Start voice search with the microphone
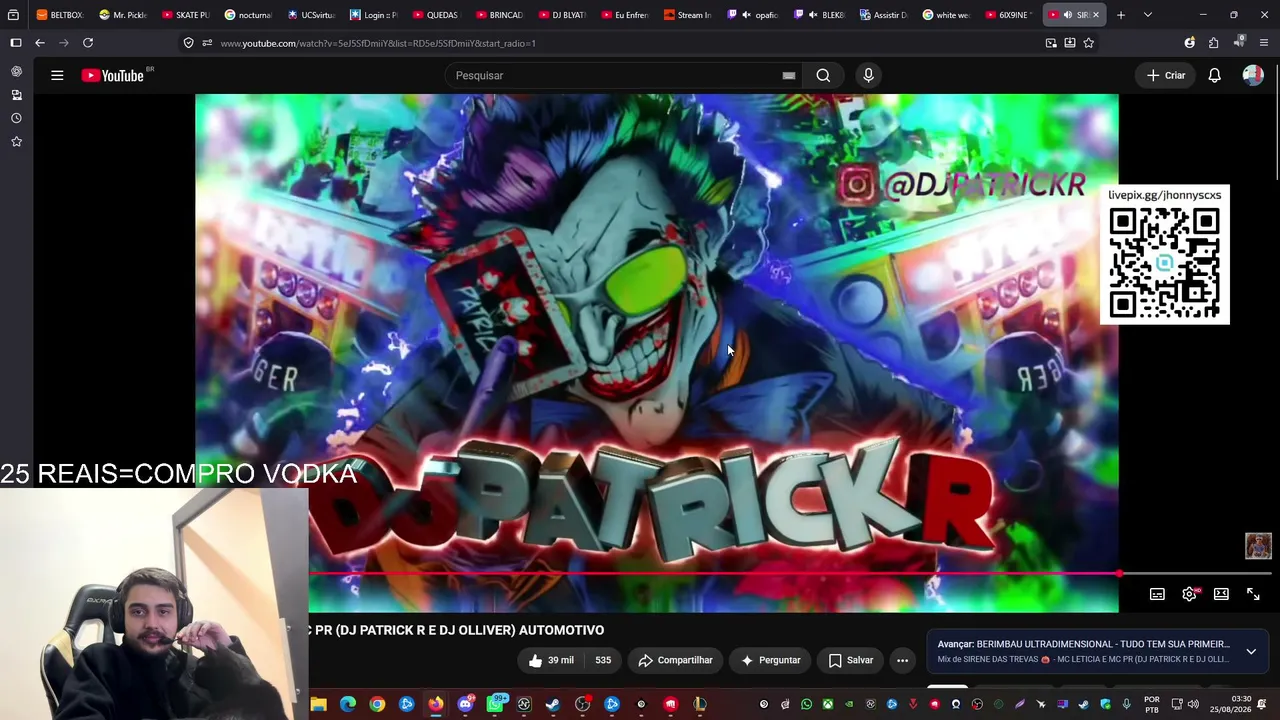 click(868, 75)
